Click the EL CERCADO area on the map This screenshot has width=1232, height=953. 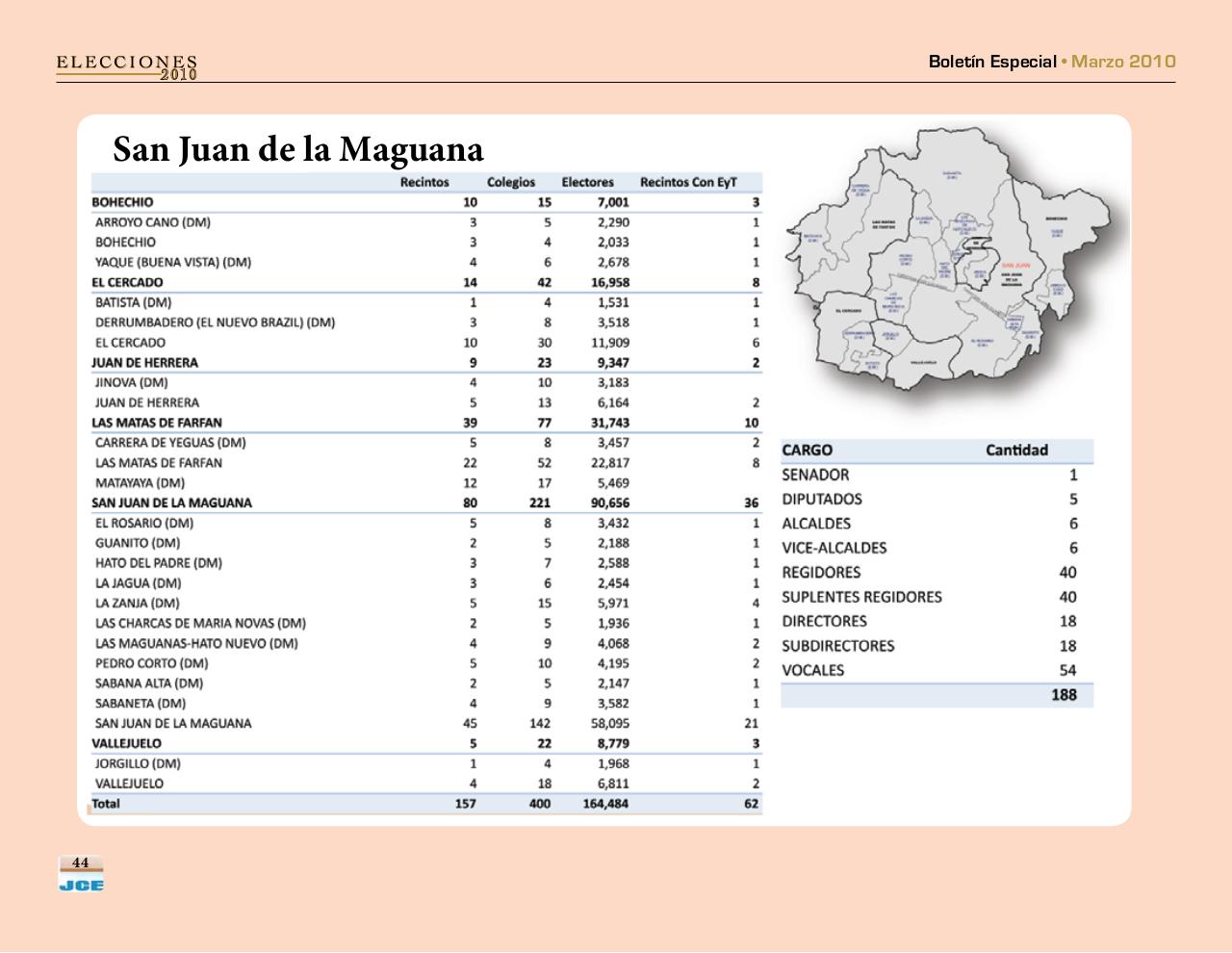tap(848, 309)
